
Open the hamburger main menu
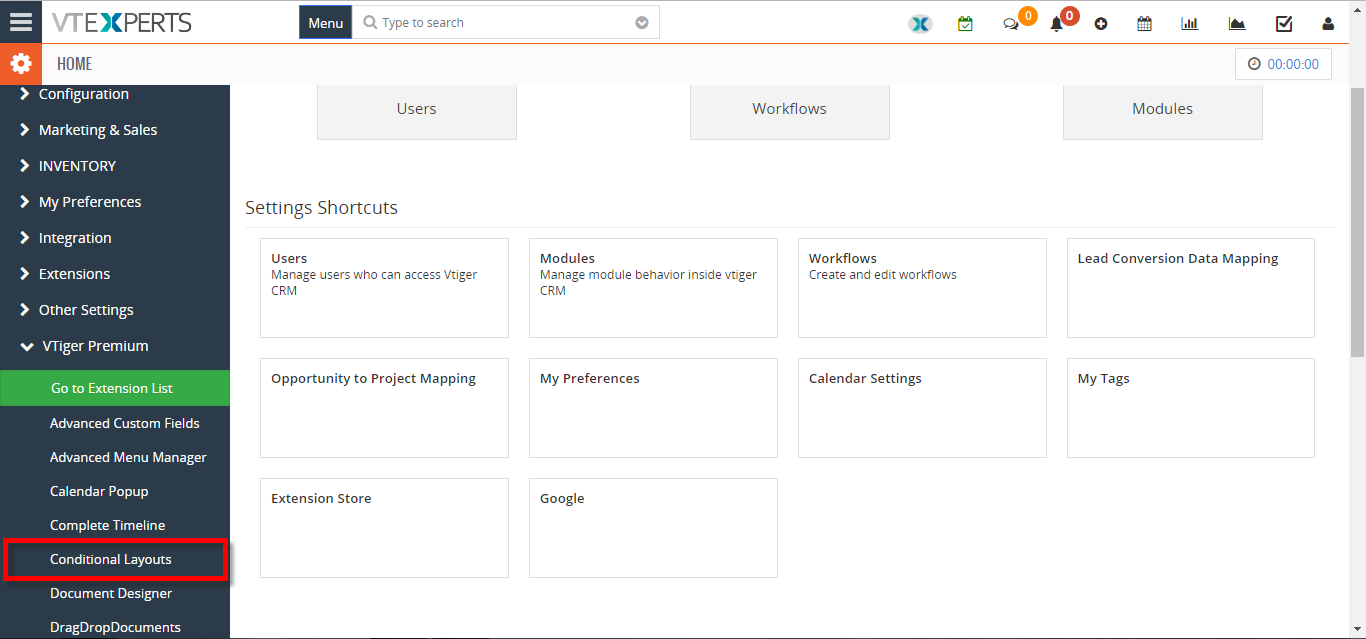(21, 22)
